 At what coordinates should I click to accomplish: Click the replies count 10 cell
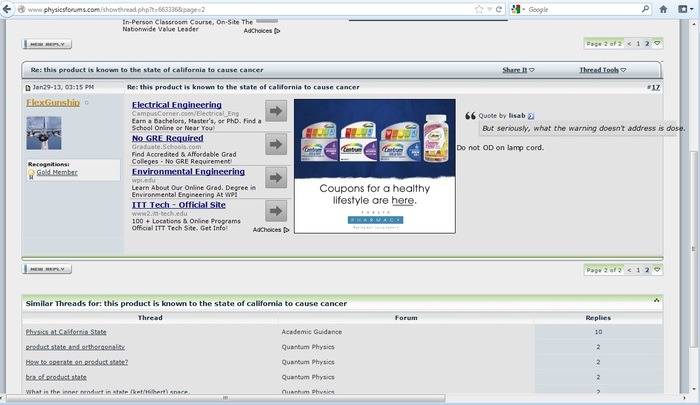coord(598,332)
